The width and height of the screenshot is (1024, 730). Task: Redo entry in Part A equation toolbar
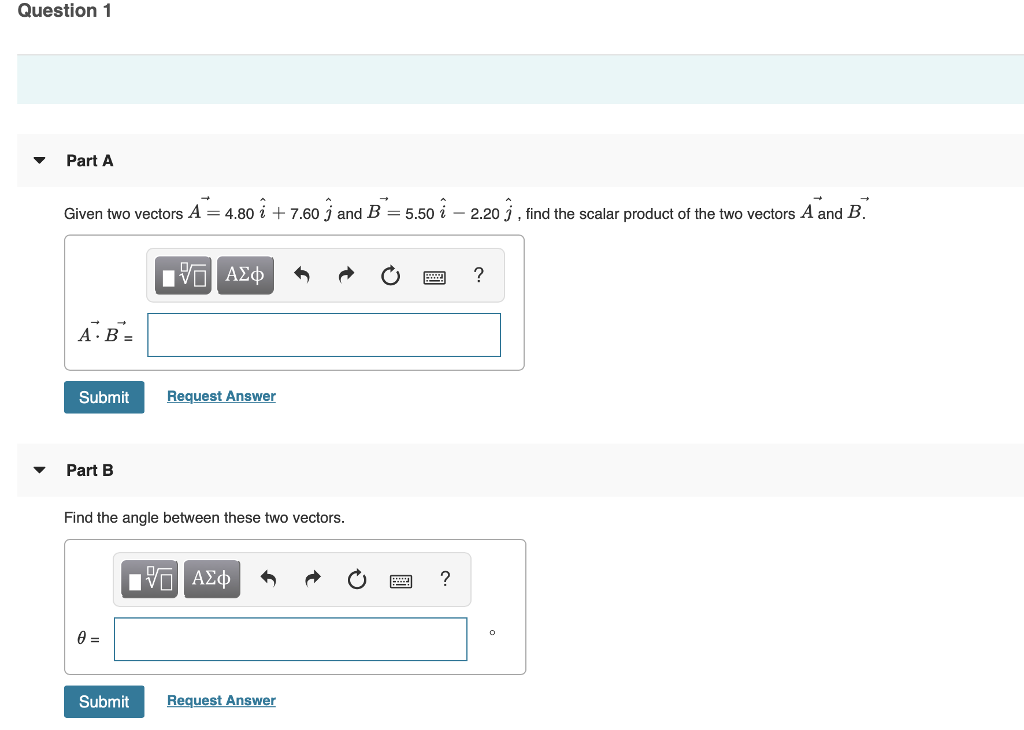(346, 274)
